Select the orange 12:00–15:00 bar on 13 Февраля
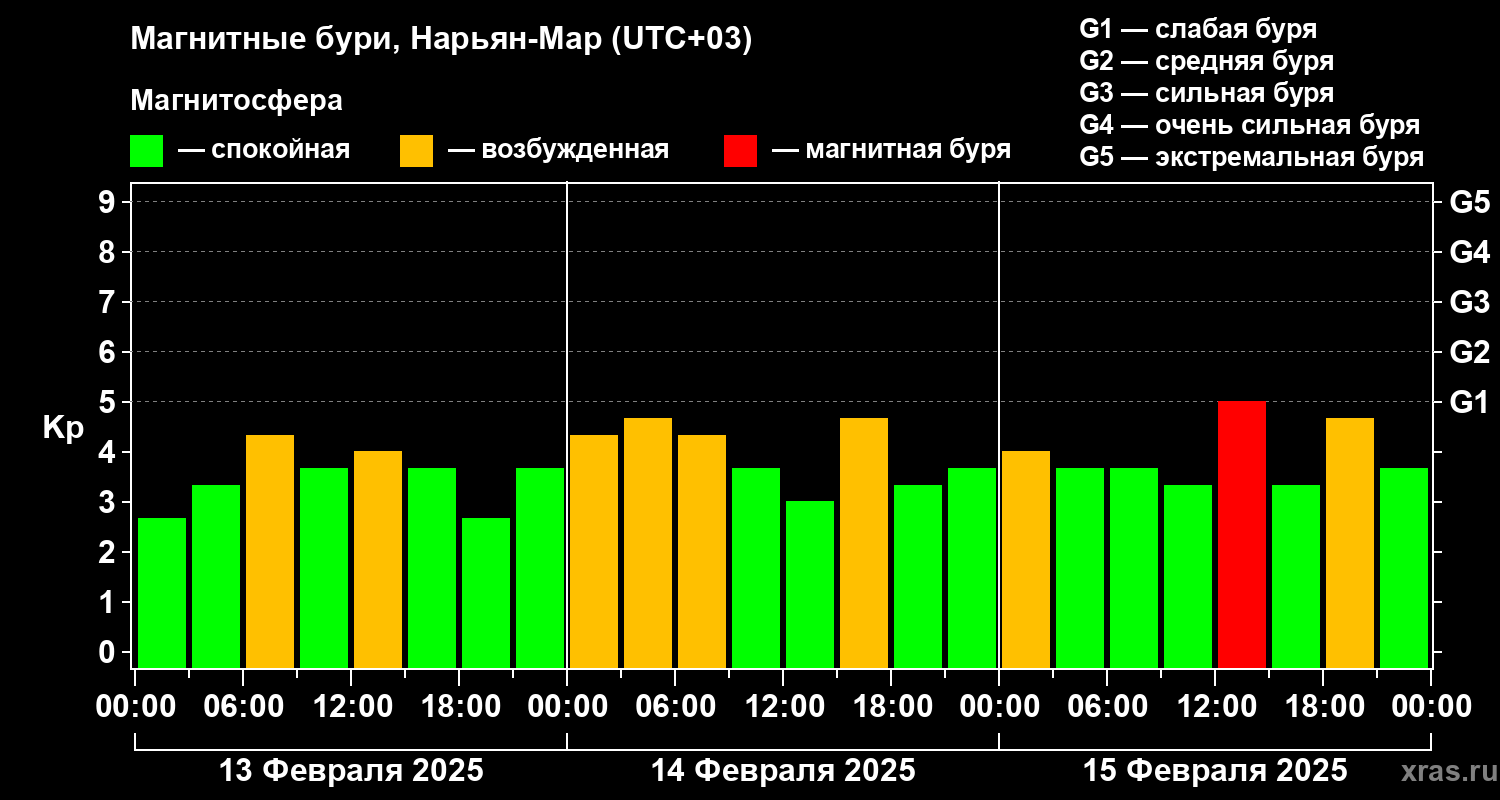 pos(378,559)
